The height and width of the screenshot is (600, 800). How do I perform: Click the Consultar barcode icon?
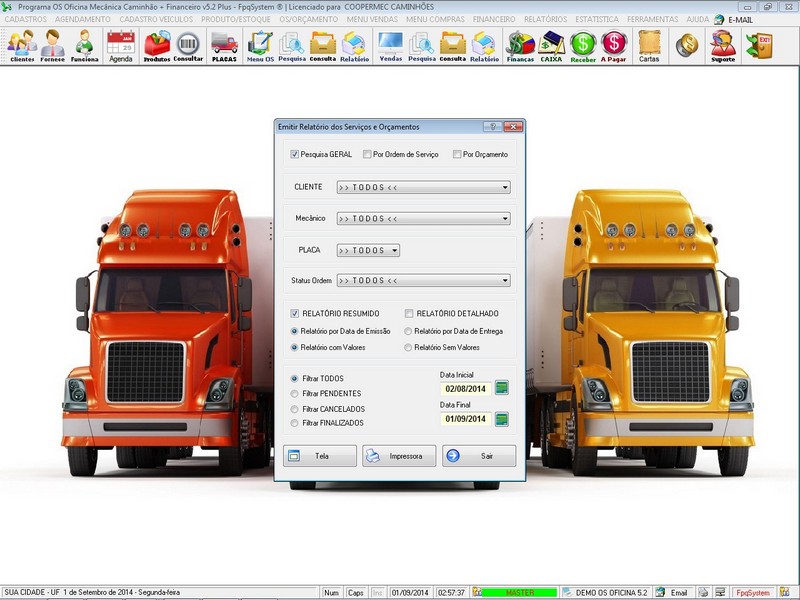[188, 46]
